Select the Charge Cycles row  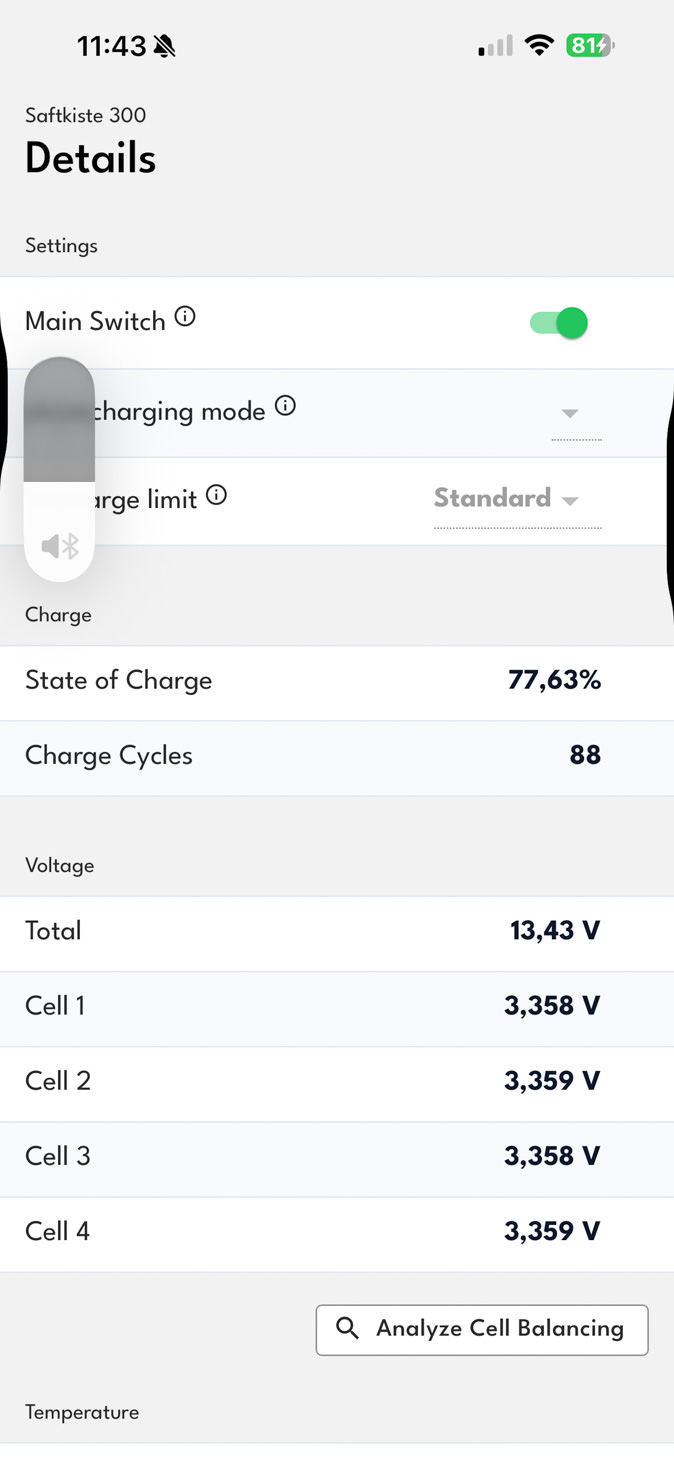[x=337, y=757]
